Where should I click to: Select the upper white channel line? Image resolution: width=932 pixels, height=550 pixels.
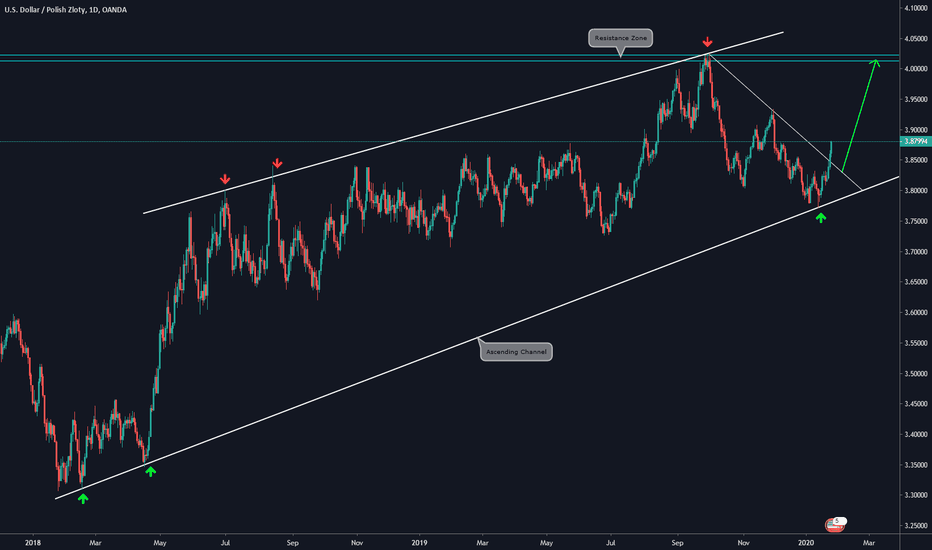(464, 122)
